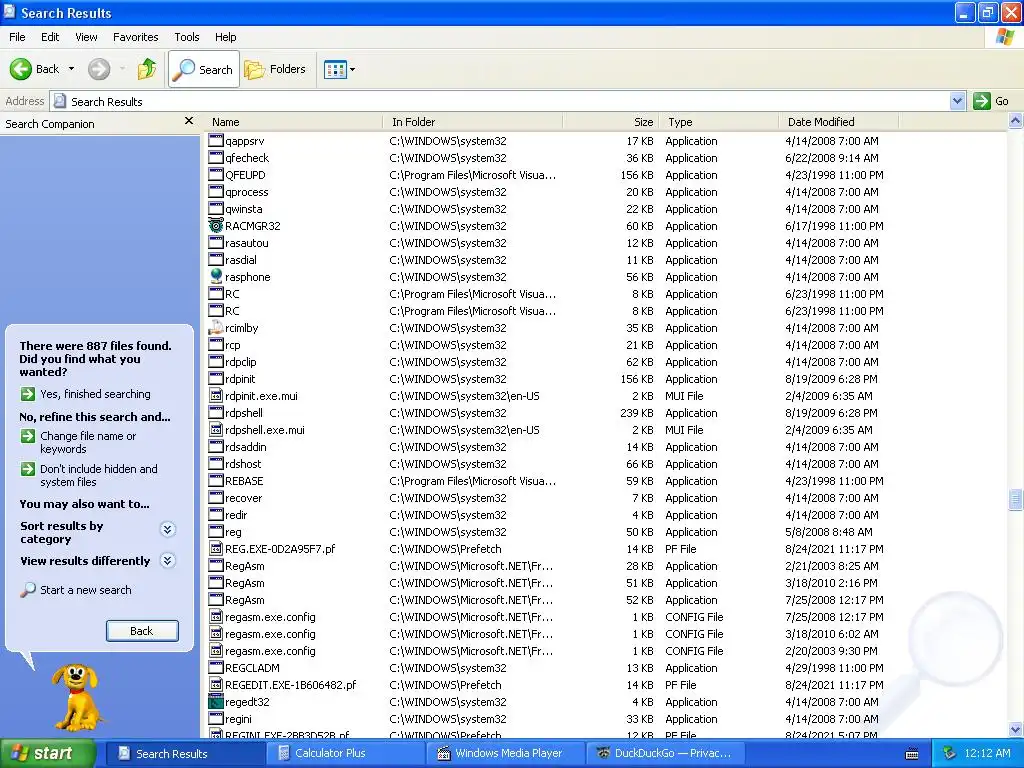The height and width of the screenshot is (768, 1024).
Task: Select the REBASE application icon
Action: tap(216, 481)
